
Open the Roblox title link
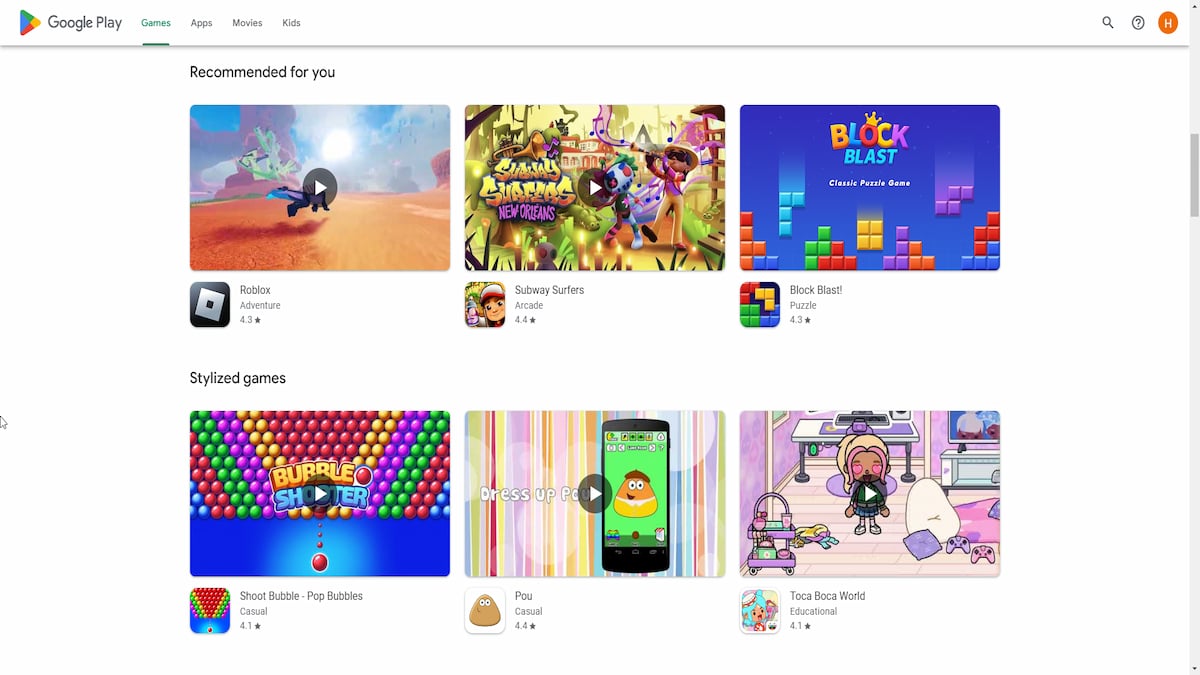[x=255, y=290]
